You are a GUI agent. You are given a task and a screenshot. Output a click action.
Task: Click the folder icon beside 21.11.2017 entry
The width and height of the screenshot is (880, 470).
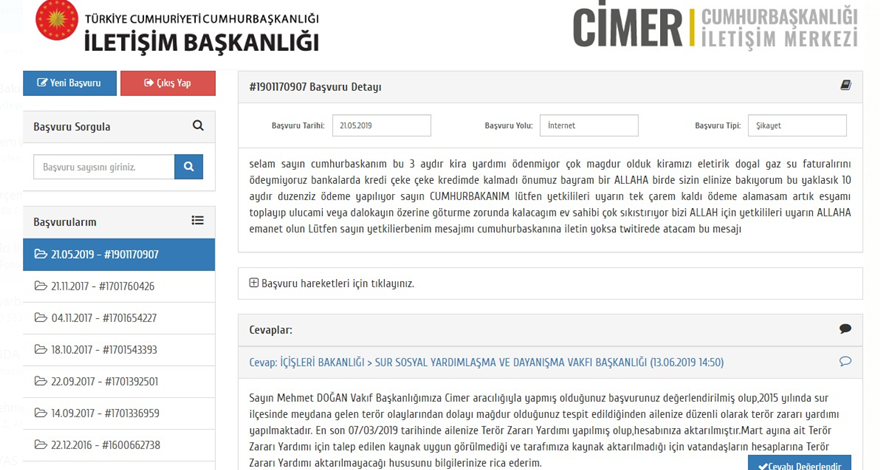40,286
